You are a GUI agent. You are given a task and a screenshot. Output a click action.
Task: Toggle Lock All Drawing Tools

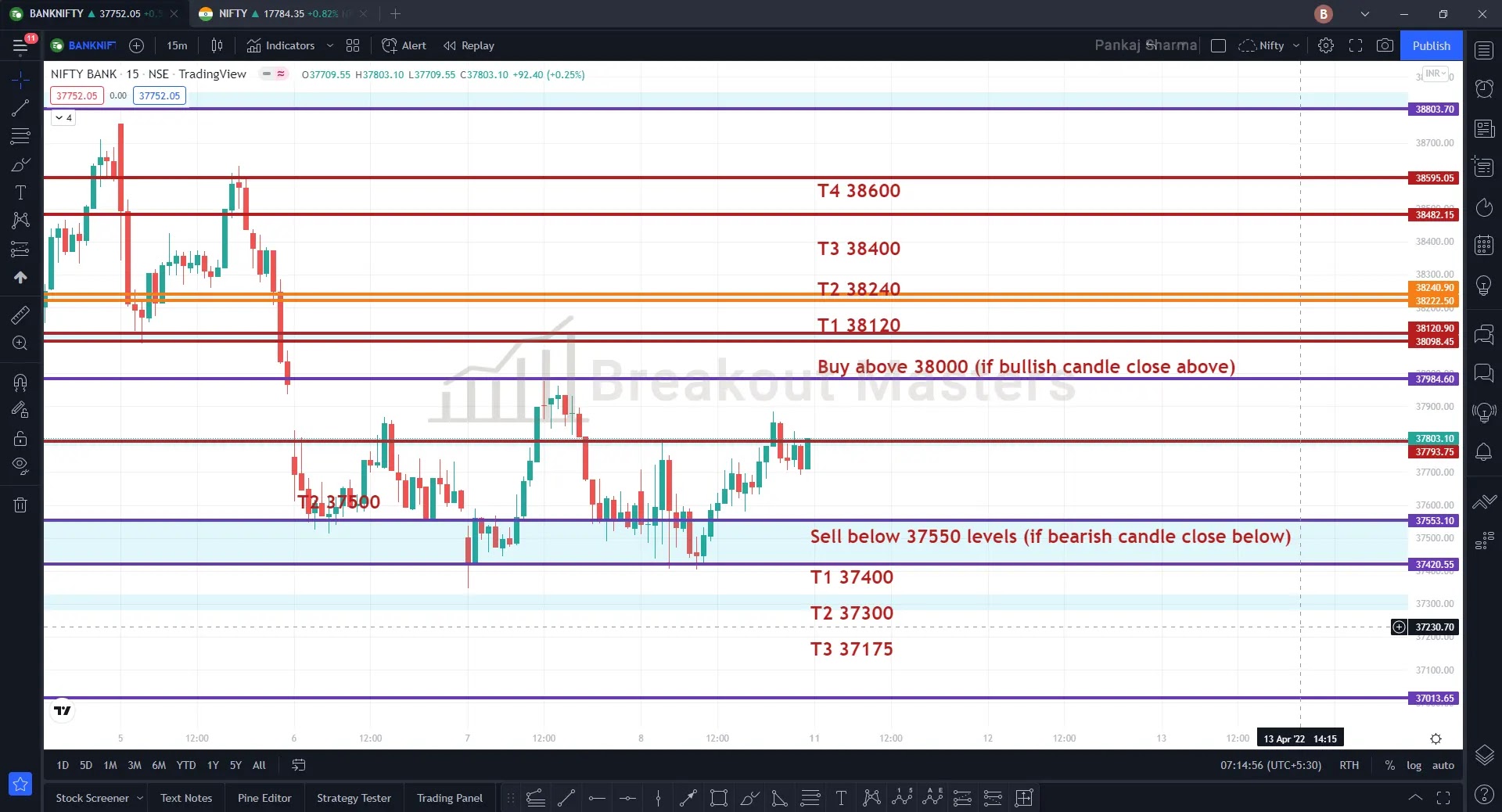pyautogui.click(x=20, y=438)
